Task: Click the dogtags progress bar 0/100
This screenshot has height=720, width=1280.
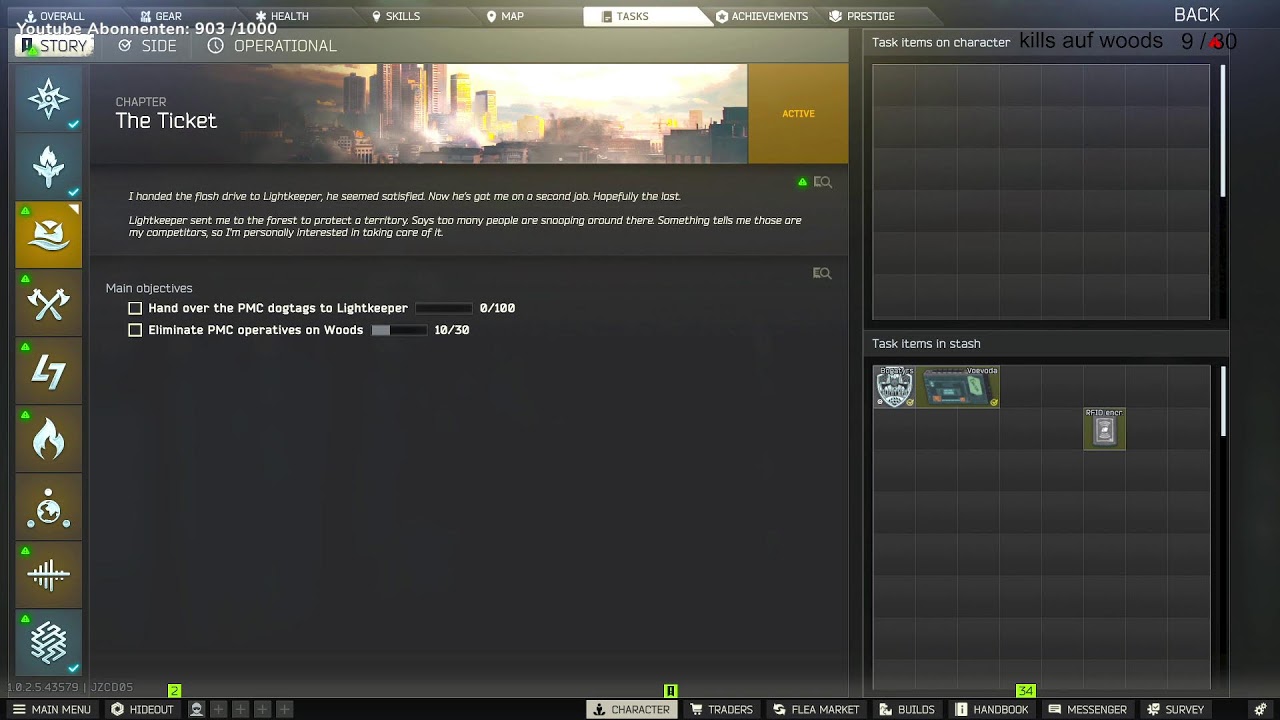Action: [x=443, y=308]
